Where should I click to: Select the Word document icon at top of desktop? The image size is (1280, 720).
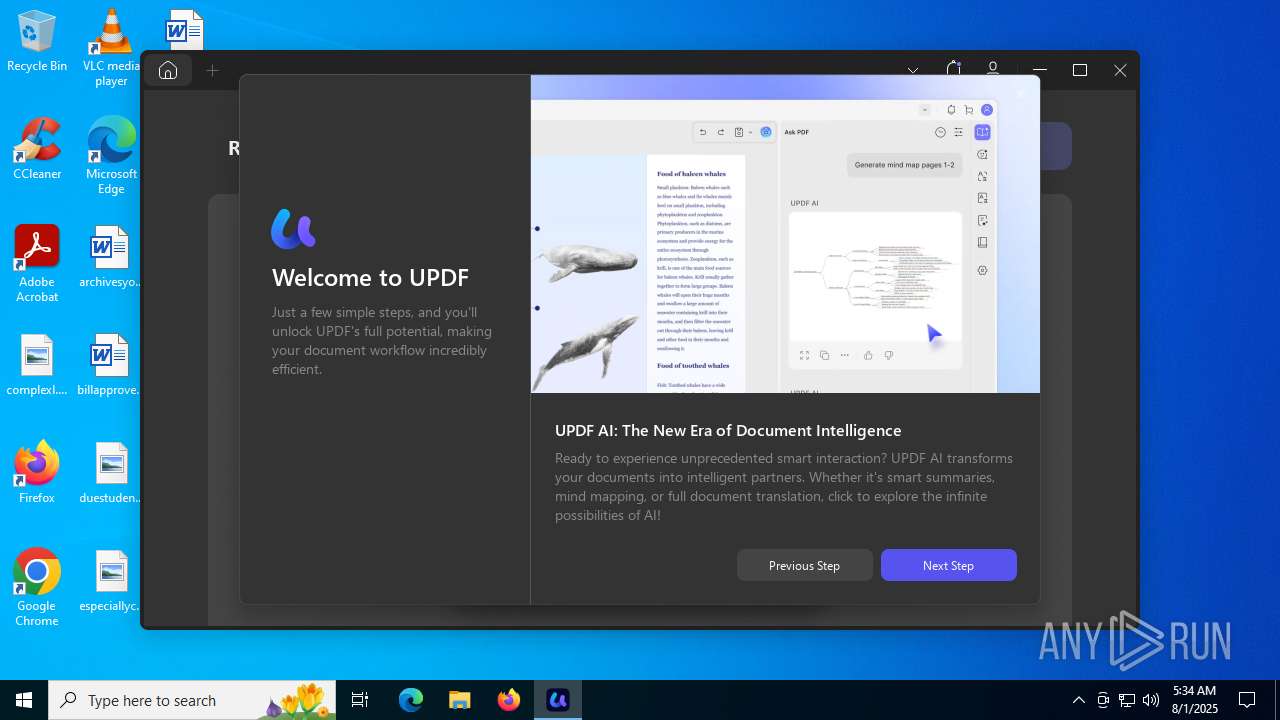click(x=185, y=30)
